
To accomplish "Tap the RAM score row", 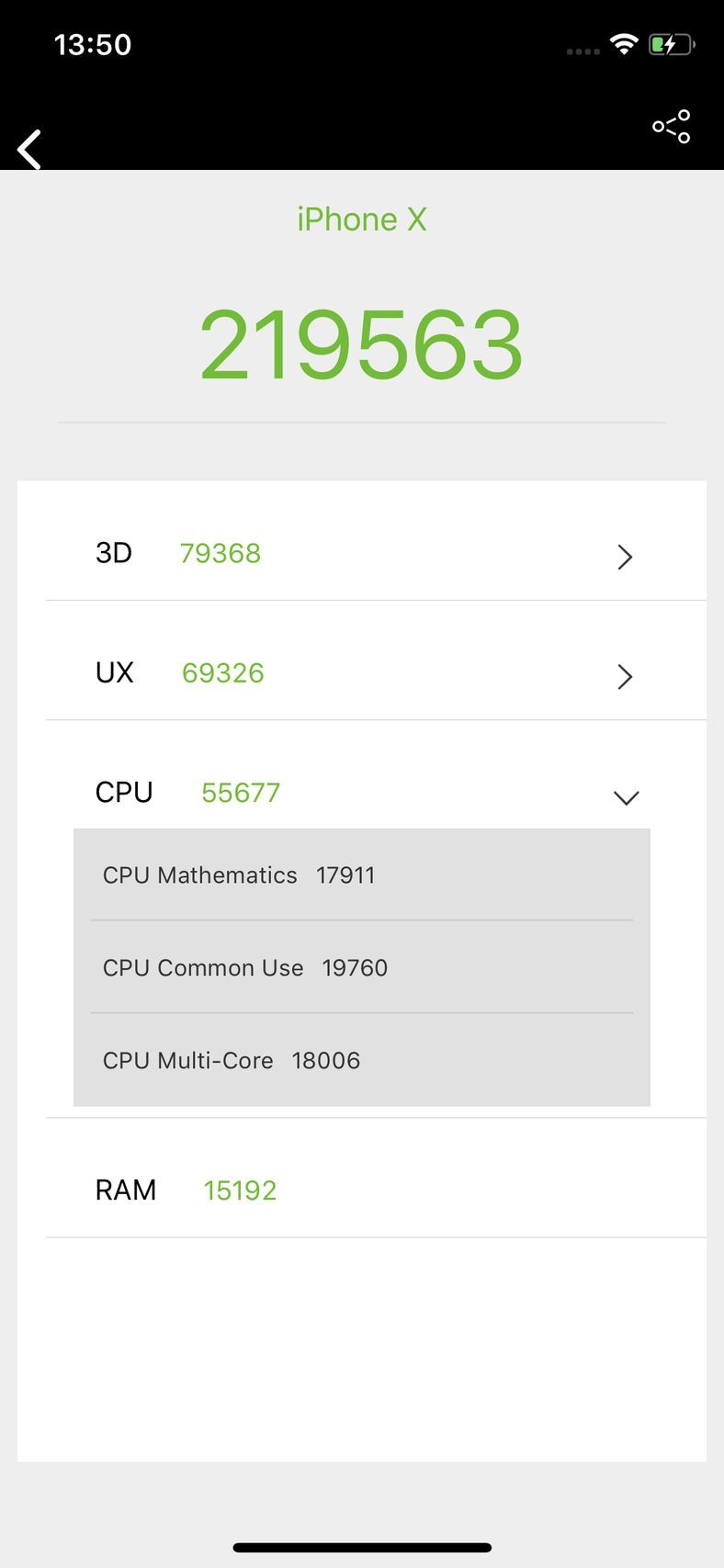I will tap(376, 1178).
